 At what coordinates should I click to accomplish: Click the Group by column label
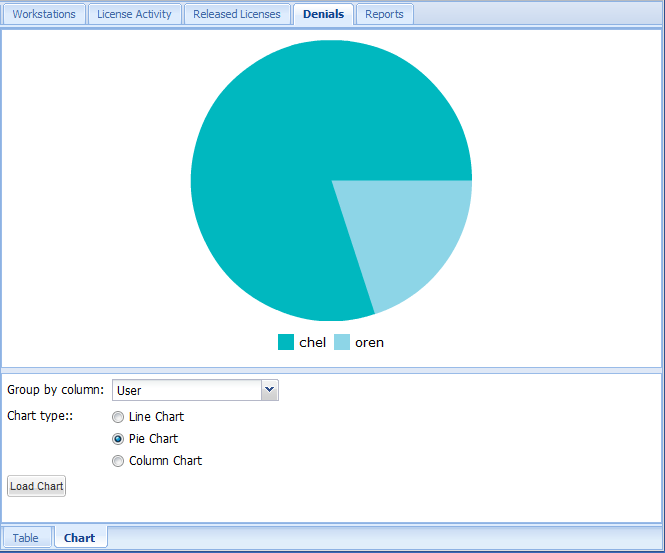tap(56, 390)
